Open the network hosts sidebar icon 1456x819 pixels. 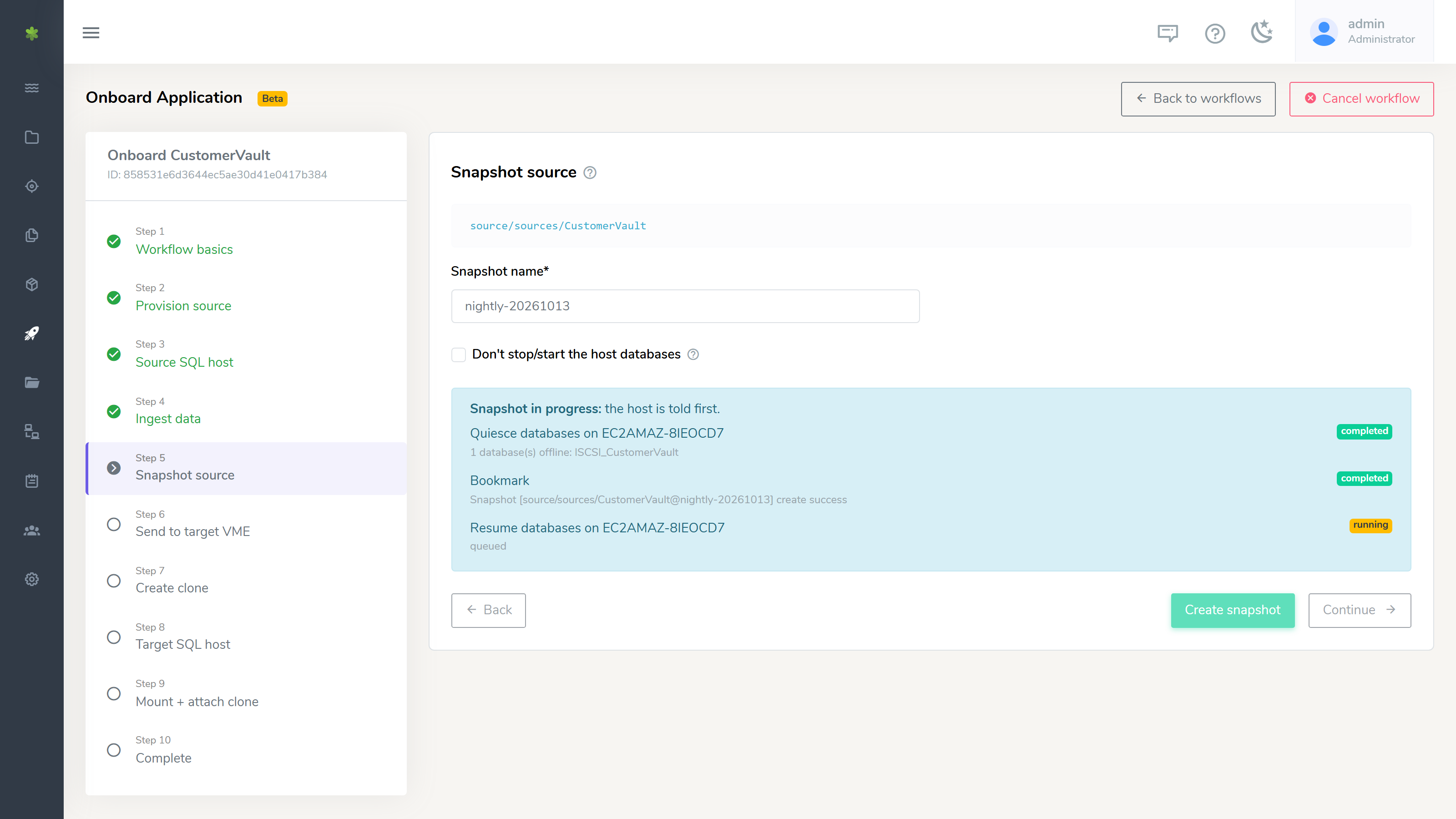click(x=32, y=432)
